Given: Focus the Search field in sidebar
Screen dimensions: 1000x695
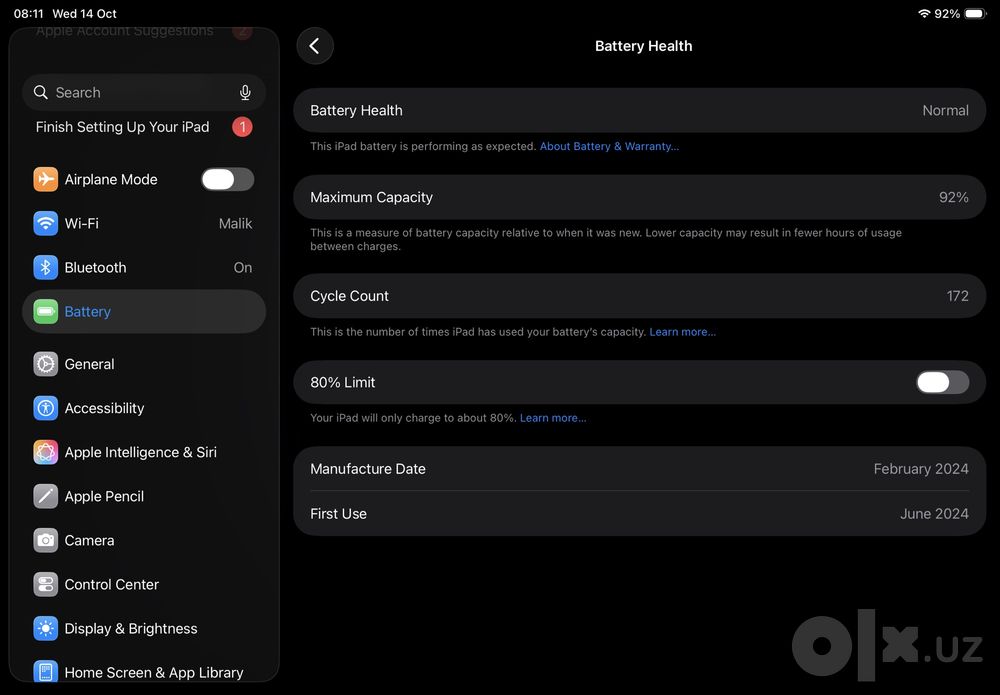Looking at the screenshot, I should (144, 92).
